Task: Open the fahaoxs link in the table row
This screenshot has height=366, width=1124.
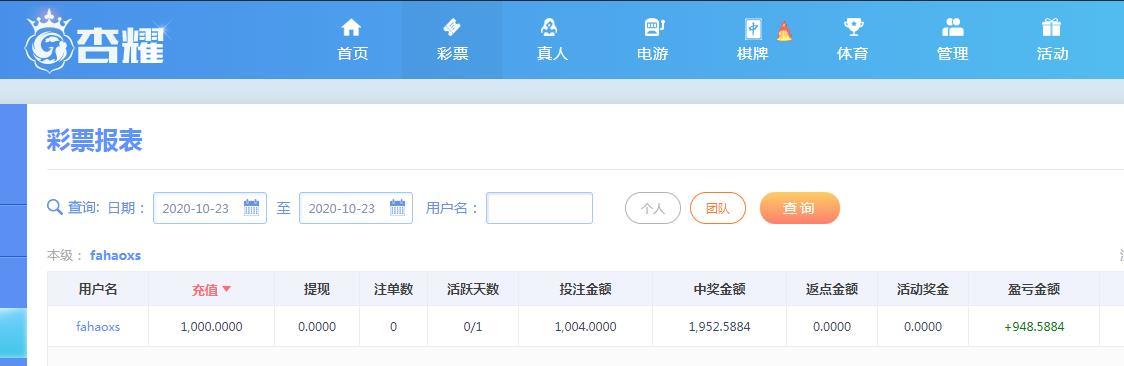Action: click(98, 327)
